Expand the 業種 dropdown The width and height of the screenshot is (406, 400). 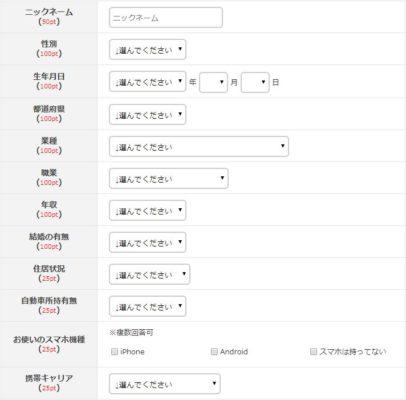click(199, 146)
